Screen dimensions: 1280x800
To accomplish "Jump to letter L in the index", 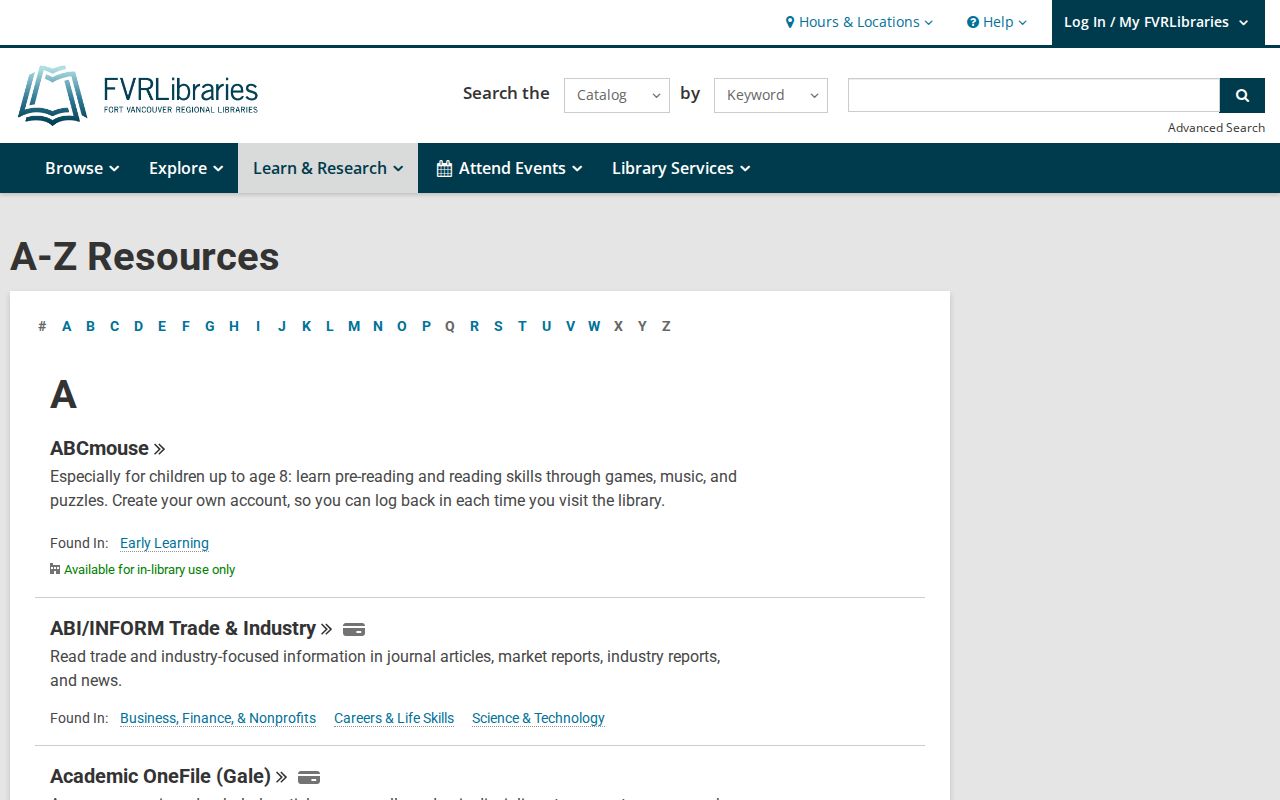I will [x=329, y=326].
